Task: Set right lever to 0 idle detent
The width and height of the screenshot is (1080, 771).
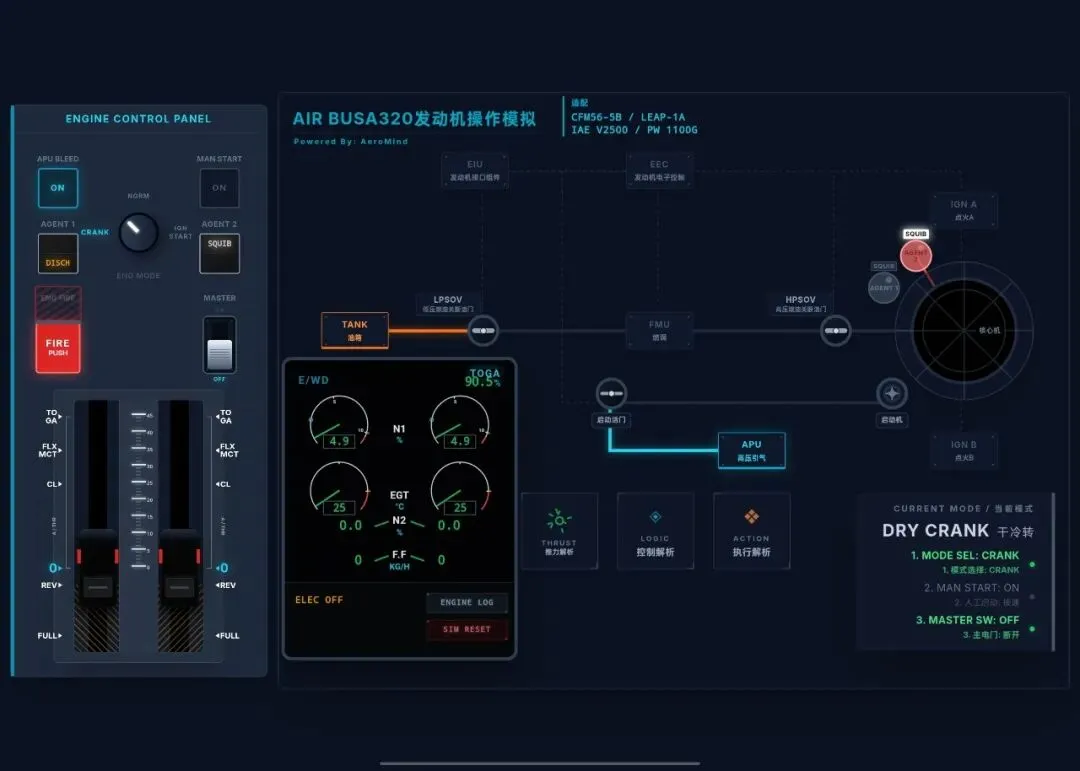Action: (222, 568)
